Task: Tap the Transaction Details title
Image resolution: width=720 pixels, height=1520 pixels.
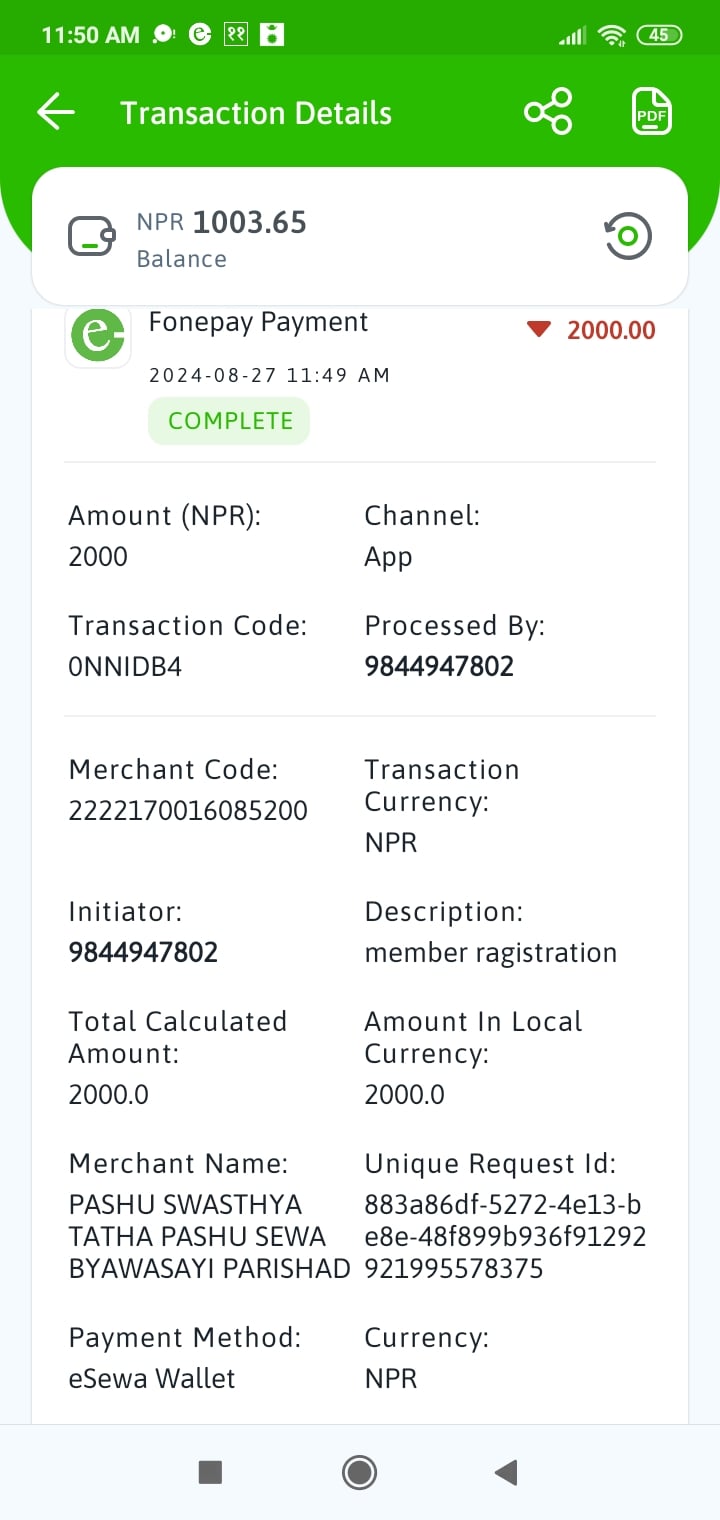Action: tap(256, 113)
